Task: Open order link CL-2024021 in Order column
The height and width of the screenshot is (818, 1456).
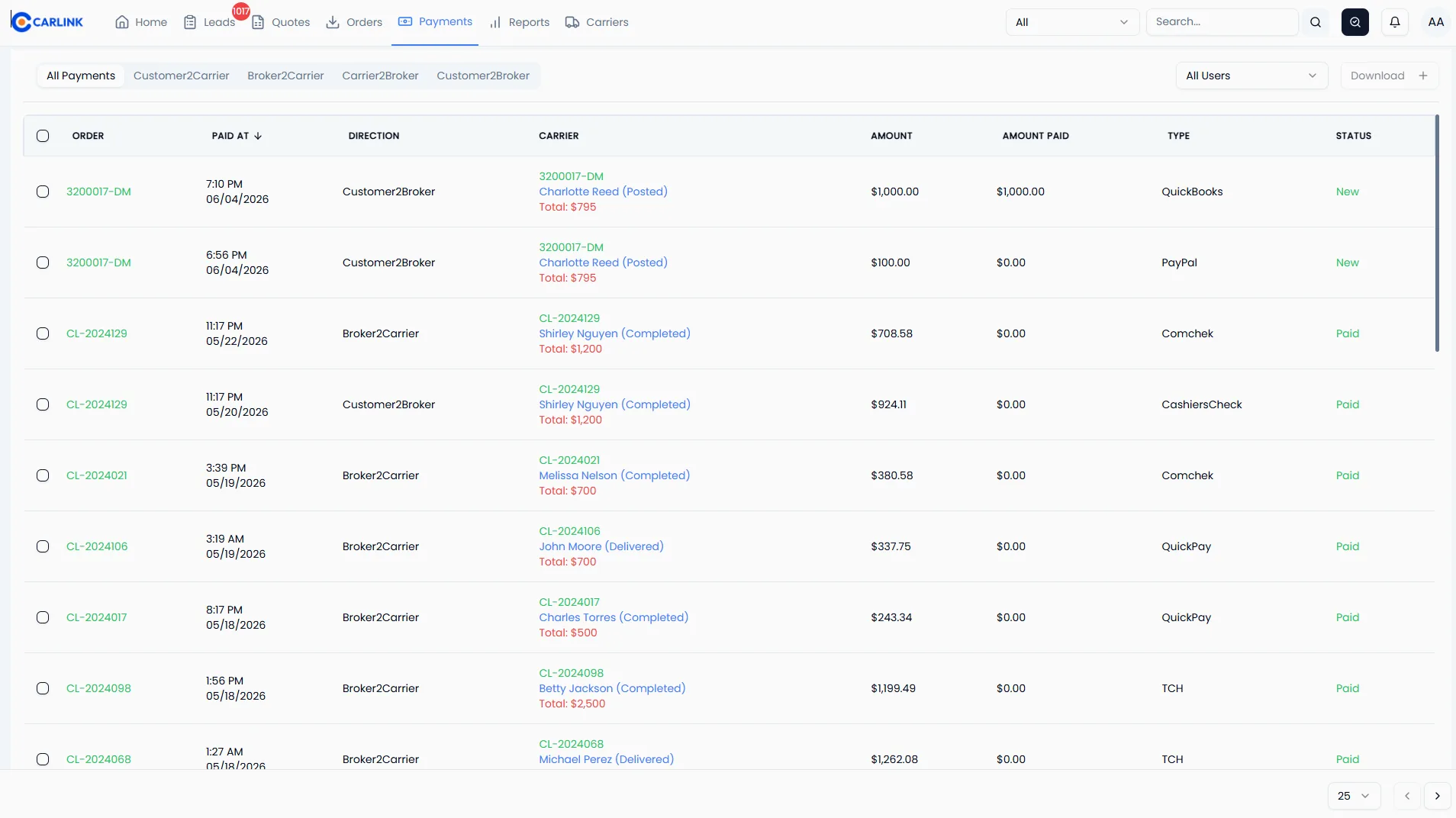Action: click(97, 475)
